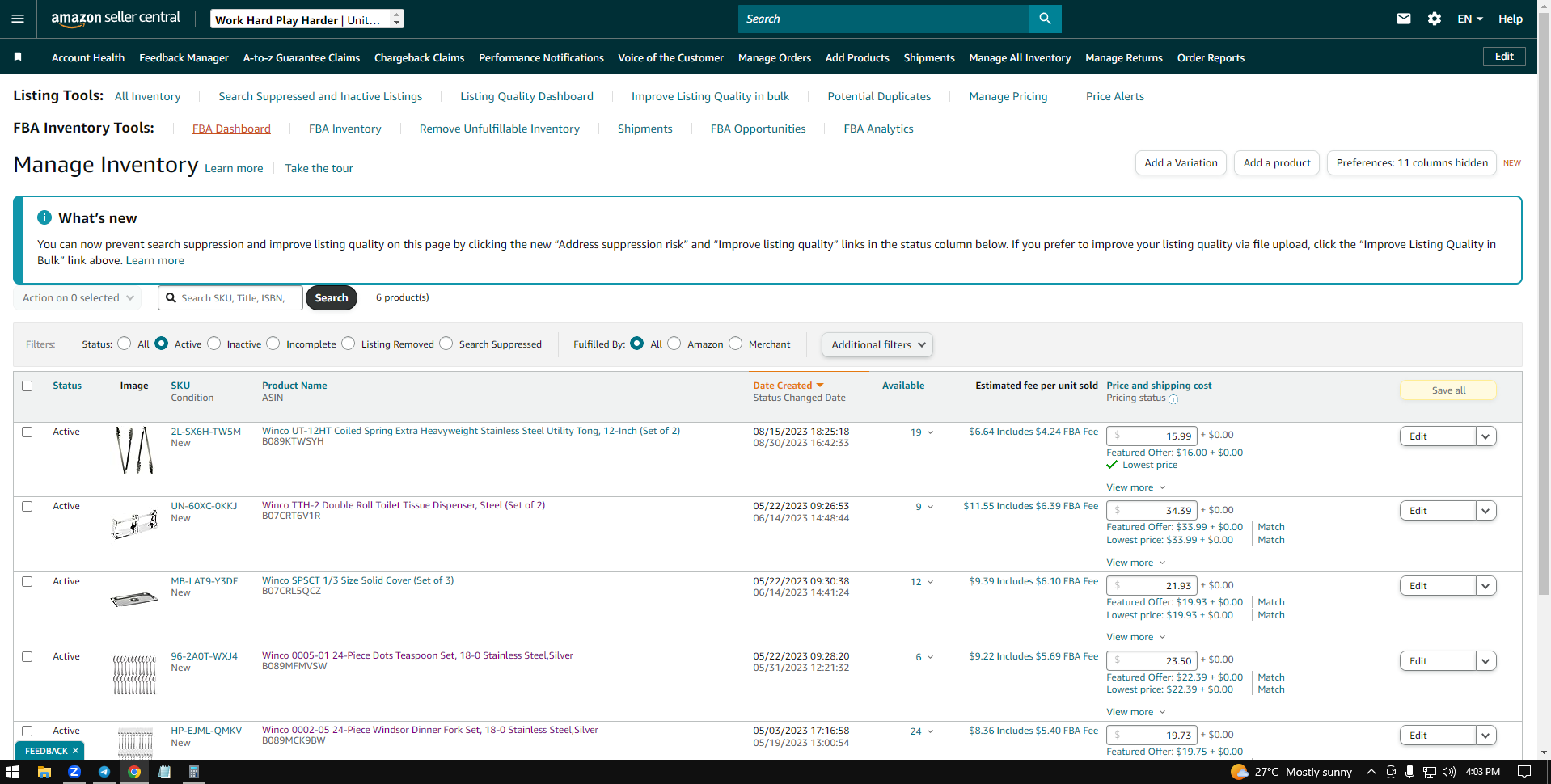The height and width of the screenshot is (784, 1551).
Task: Click the Toilet Tissue Dispenser product thumbnail
Action: tap(134, 525)
